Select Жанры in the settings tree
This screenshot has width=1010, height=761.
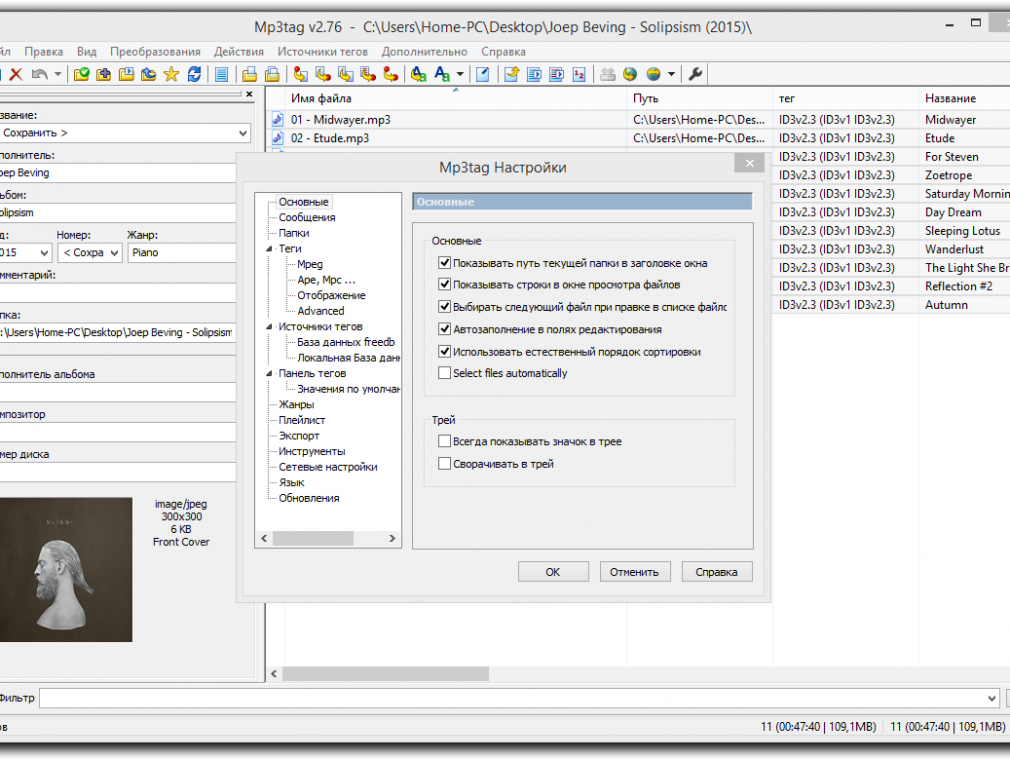coord(296,405)
